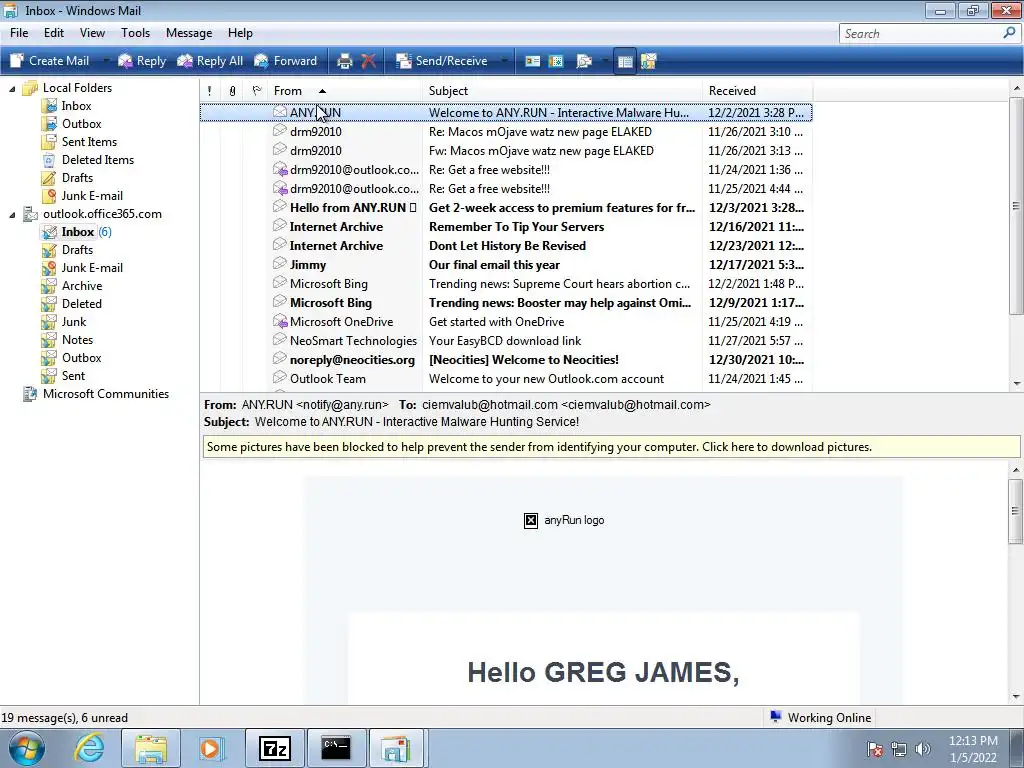Open the File menu
The height and width of the screenshot is (768, 1024).
click(19, 33)
